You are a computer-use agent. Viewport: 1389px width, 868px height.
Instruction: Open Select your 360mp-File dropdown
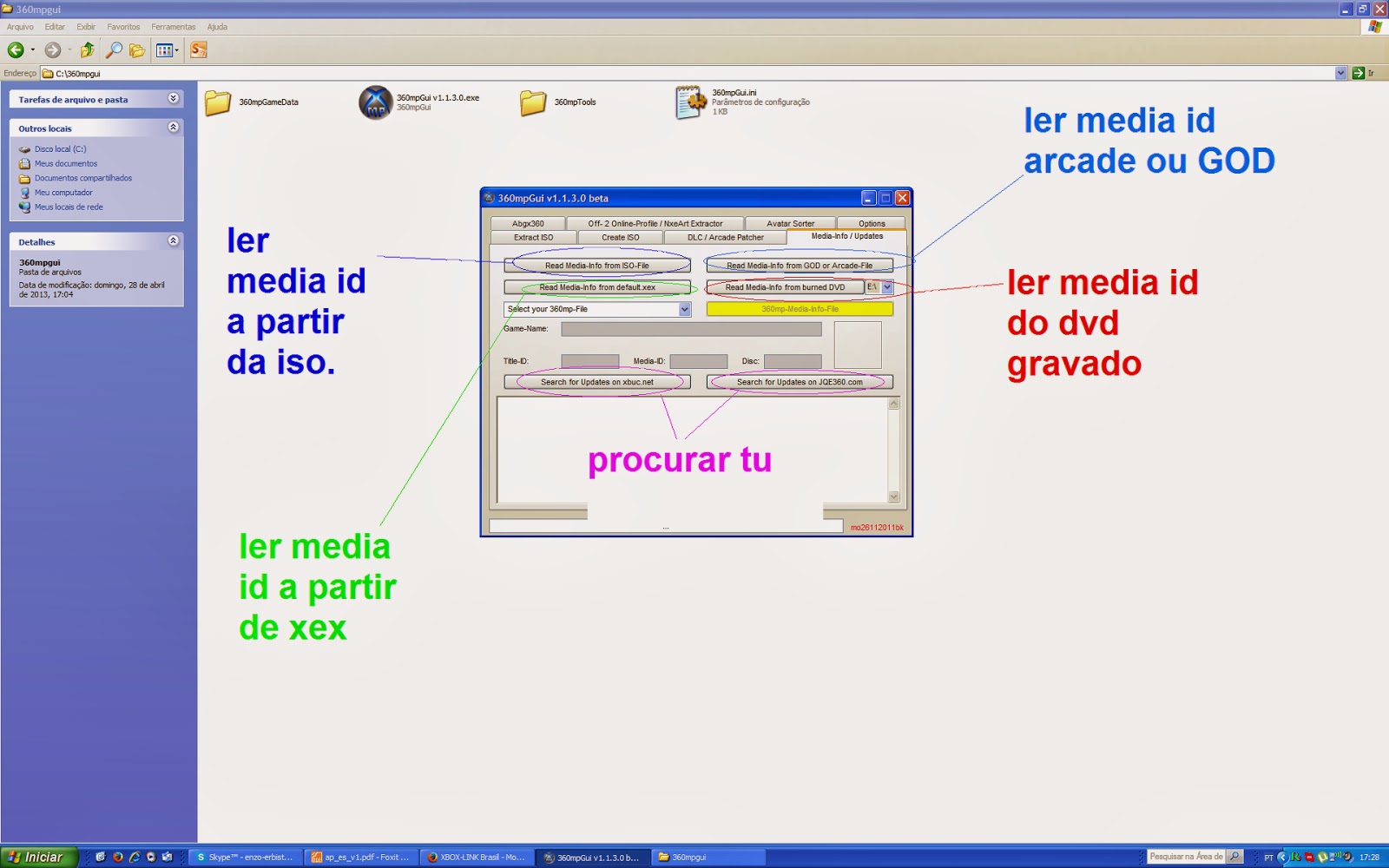coord(685,309)
